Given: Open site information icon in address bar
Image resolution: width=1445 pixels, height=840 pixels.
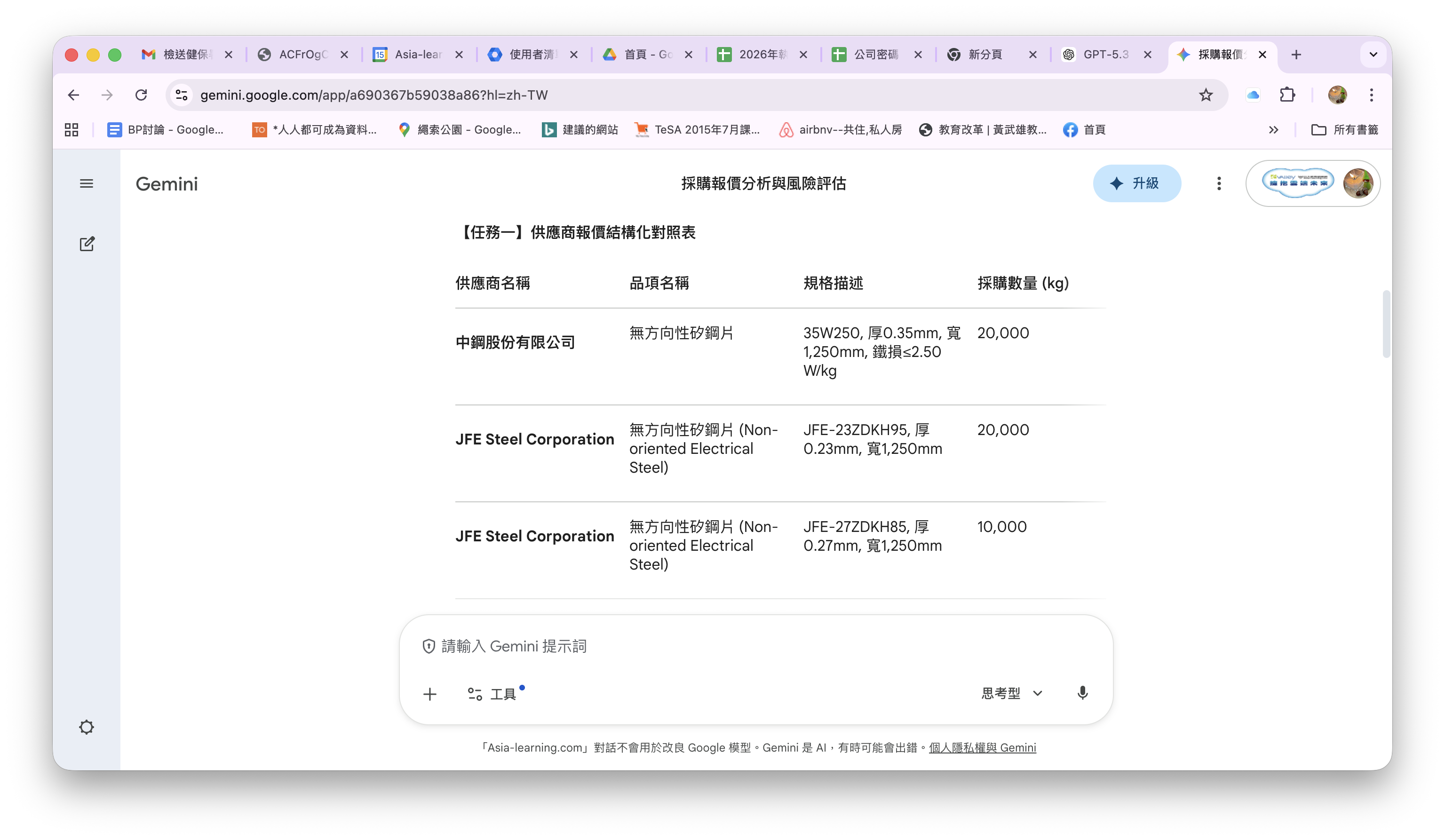Looking at the screenshot, I should click(182, 95).
